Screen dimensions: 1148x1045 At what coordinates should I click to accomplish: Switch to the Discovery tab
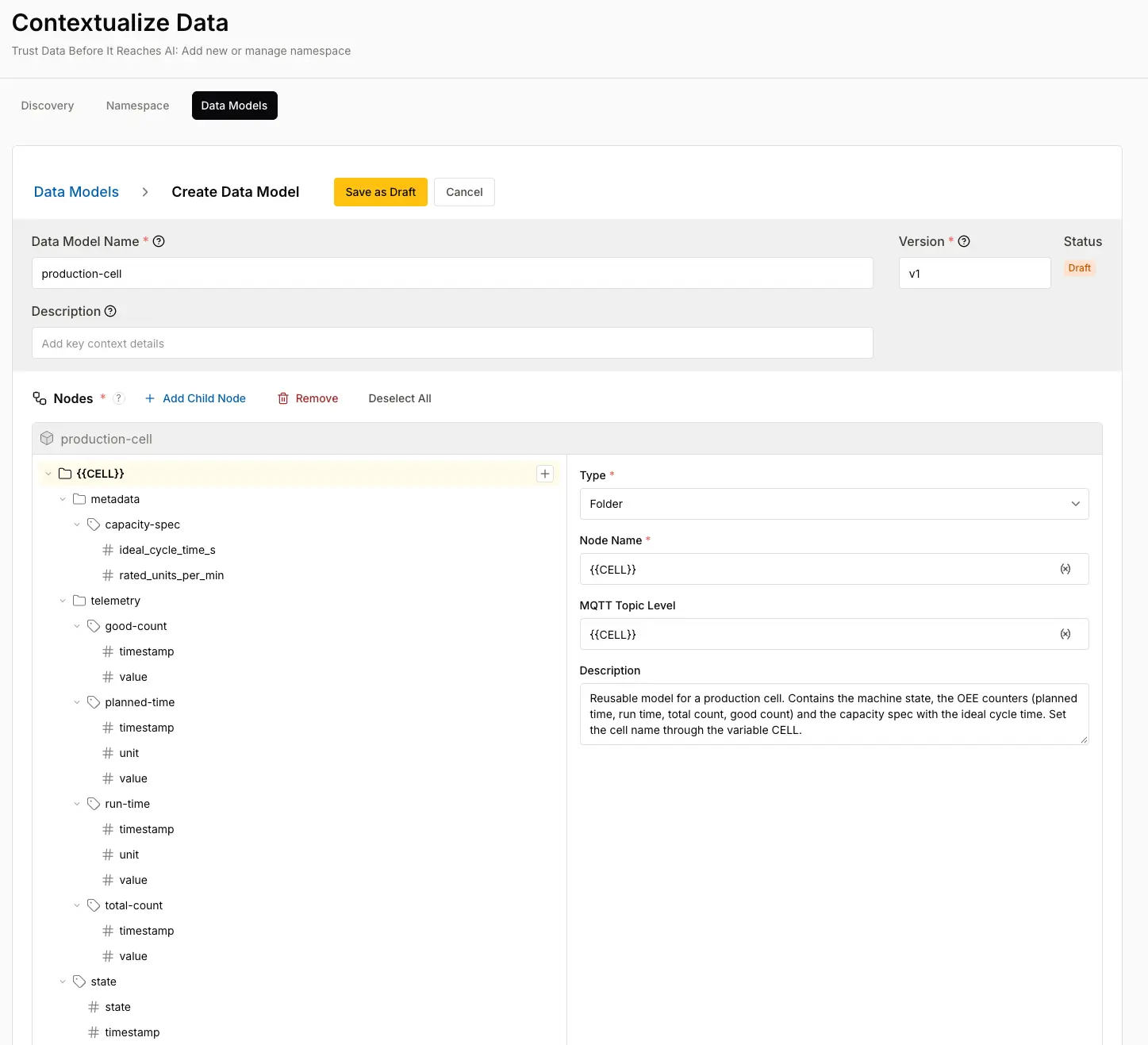(x=48, y=106)
